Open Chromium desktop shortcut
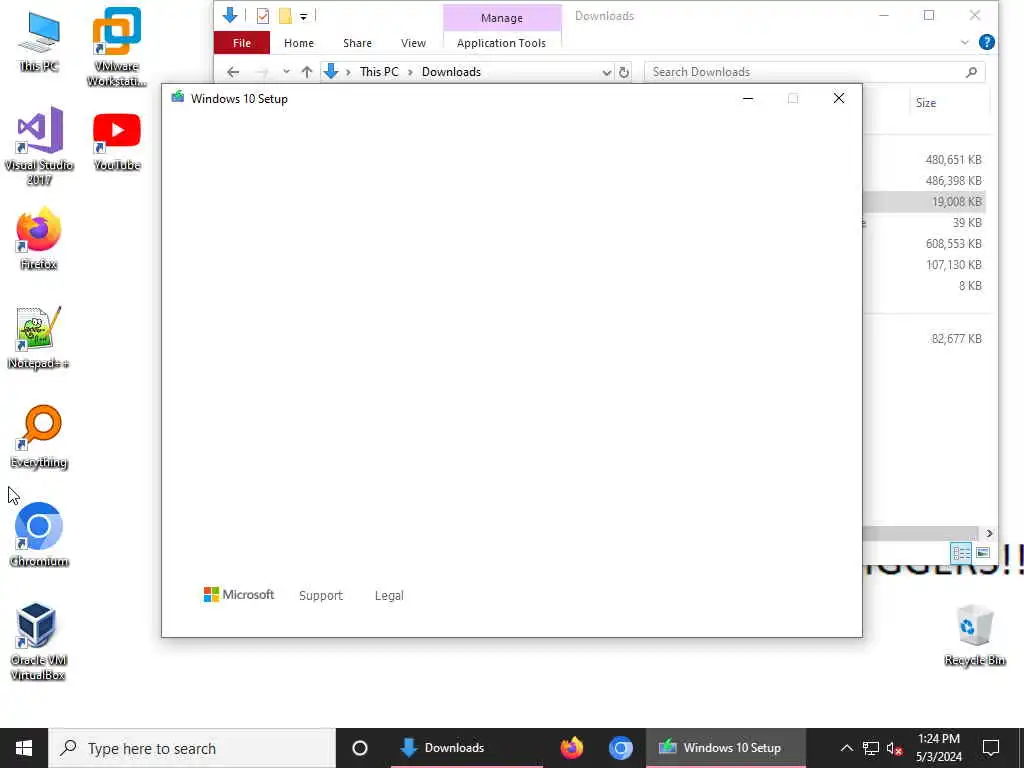The height and width of the screenshot is (768, 1024). 39,536
